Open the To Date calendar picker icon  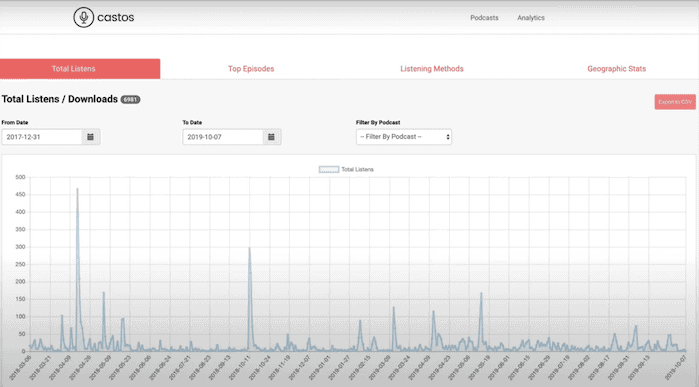[271, 137]
